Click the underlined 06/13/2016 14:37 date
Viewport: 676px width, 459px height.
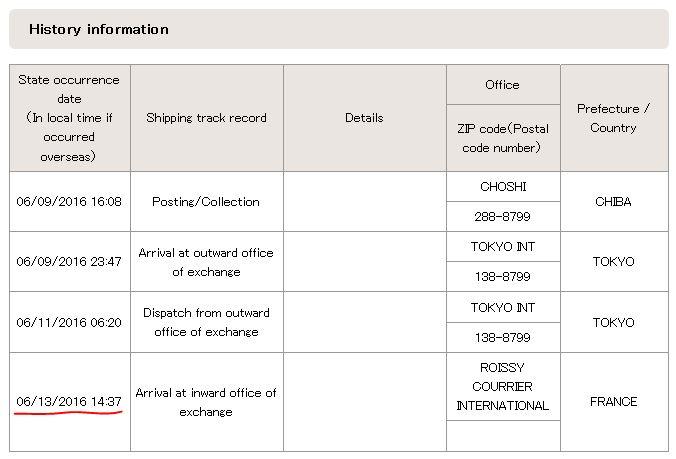point(69,402)
